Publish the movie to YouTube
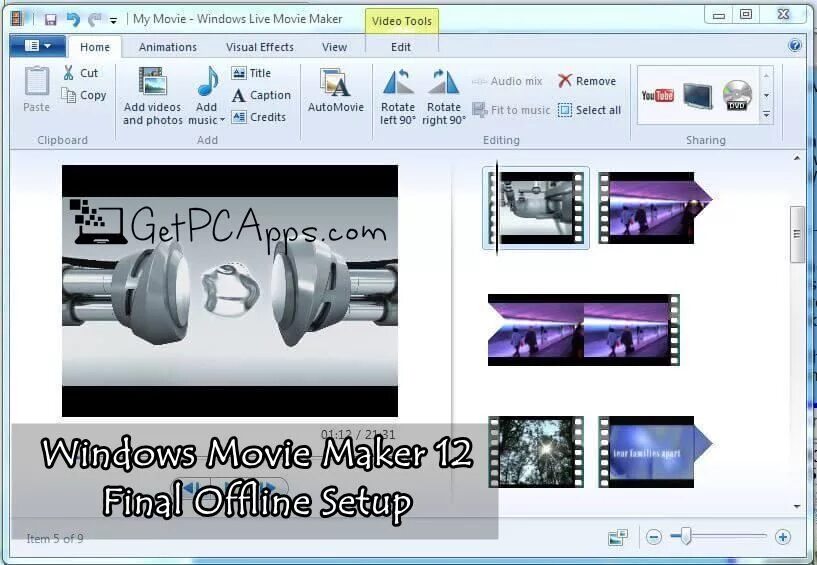The height and width of the screenshot is (565, 817). (x=658, y=95)
